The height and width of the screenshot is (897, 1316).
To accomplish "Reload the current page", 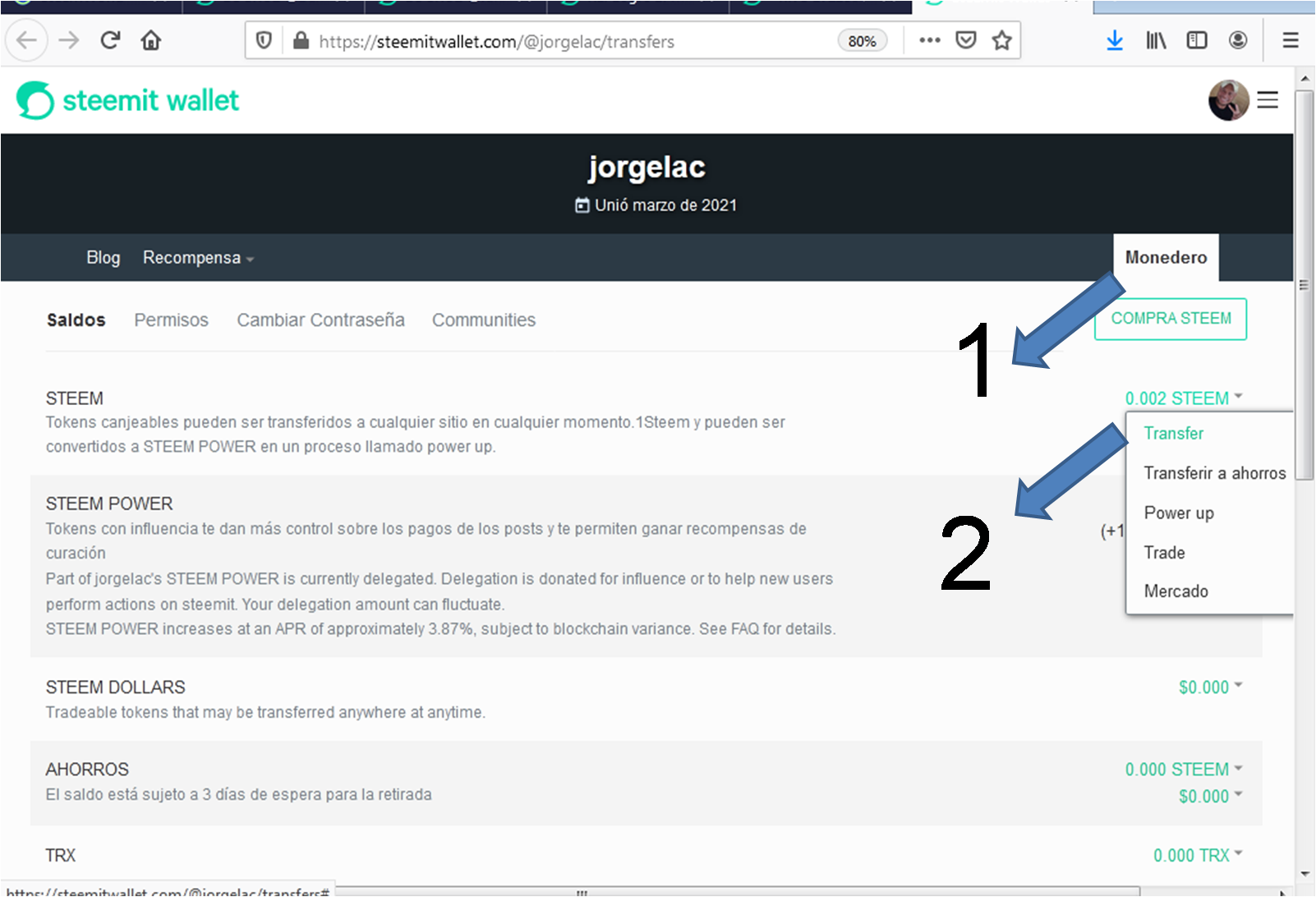I will (x=110, y=40).
